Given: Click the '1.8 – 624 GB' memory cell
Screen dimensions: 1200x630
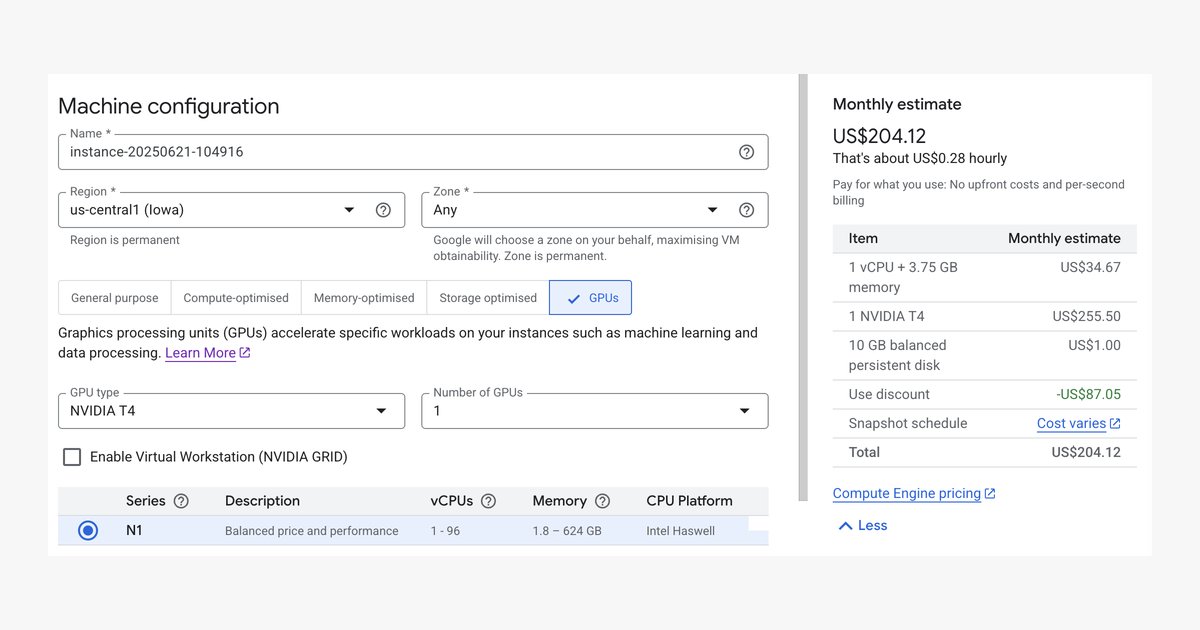Looking at the screenshot, I should 567,531.
